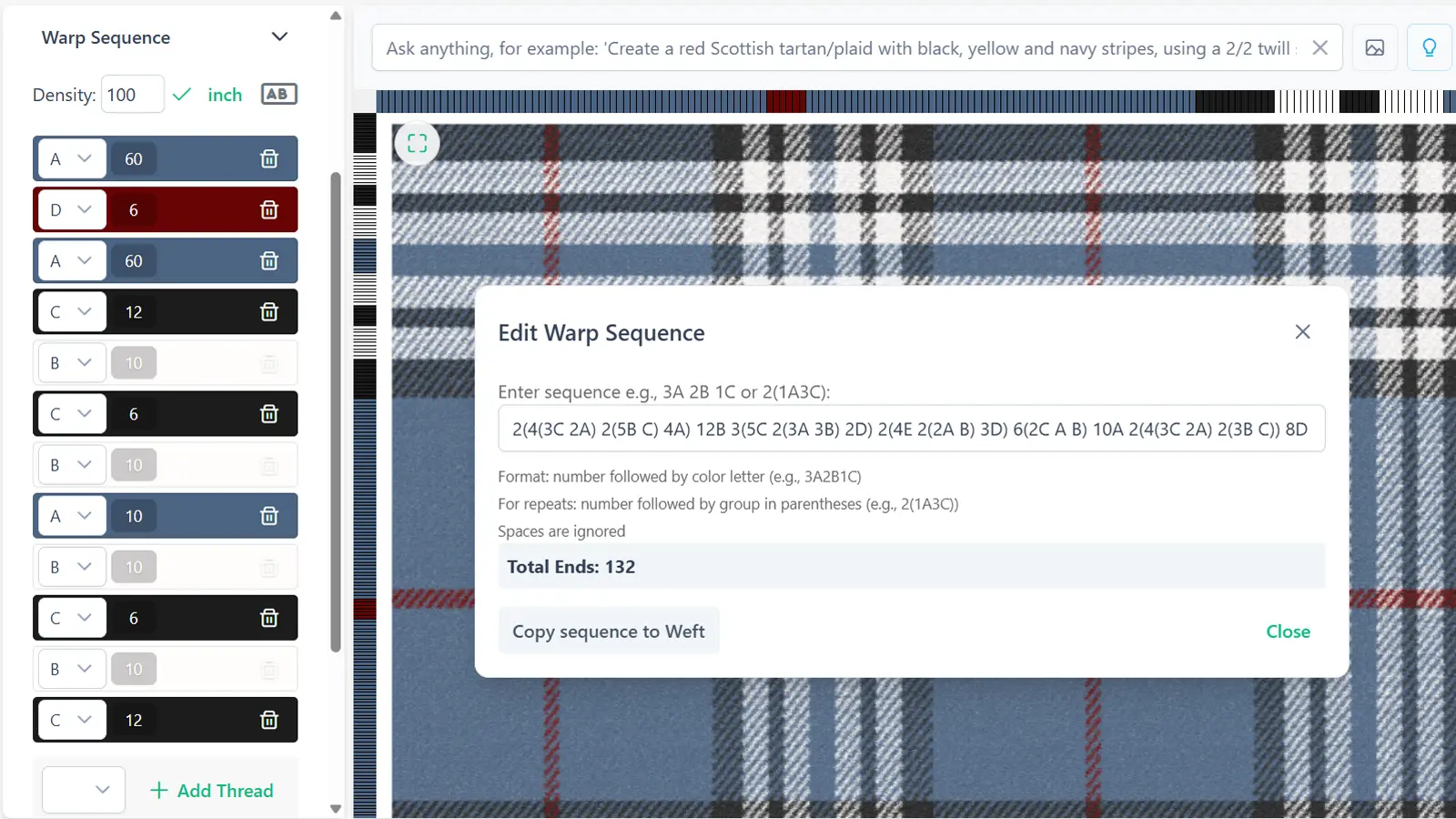Image resolution: width=1456 pixels, height=819 pixels.
Task: Click the green checkmark next to Density
Action: click(182, 95)
